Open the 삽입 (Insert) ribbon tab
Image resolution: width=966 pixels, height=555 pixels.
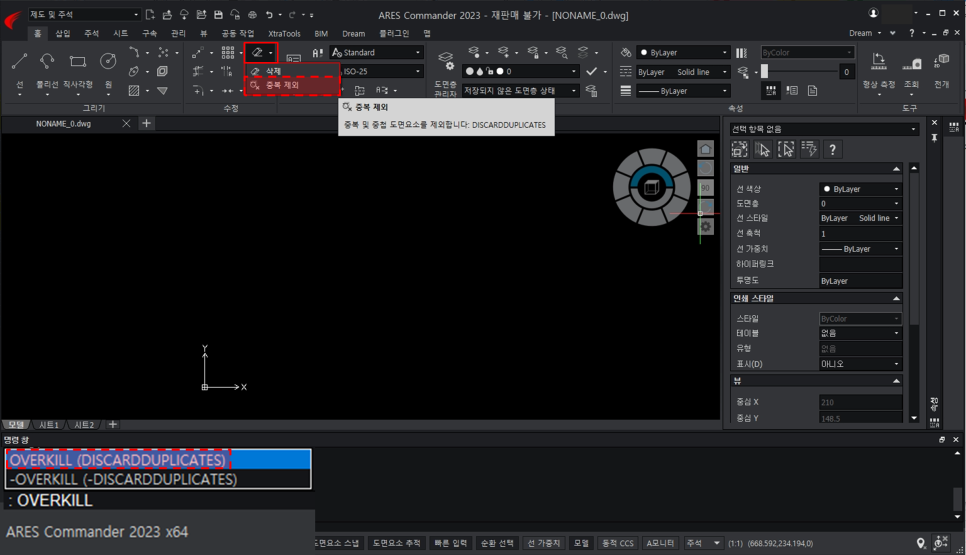63,33
